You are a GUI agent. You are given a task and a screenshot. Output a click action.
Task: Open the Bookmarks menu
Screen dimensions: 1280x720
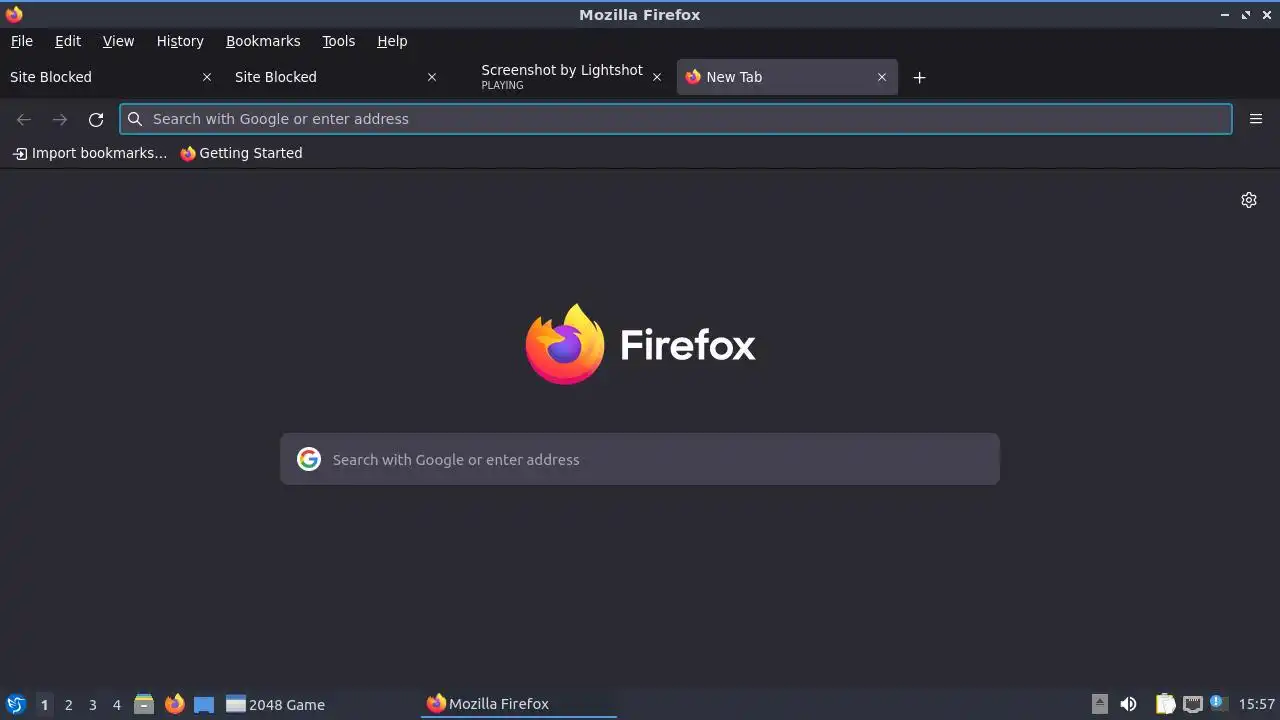(x=263, y=41)
